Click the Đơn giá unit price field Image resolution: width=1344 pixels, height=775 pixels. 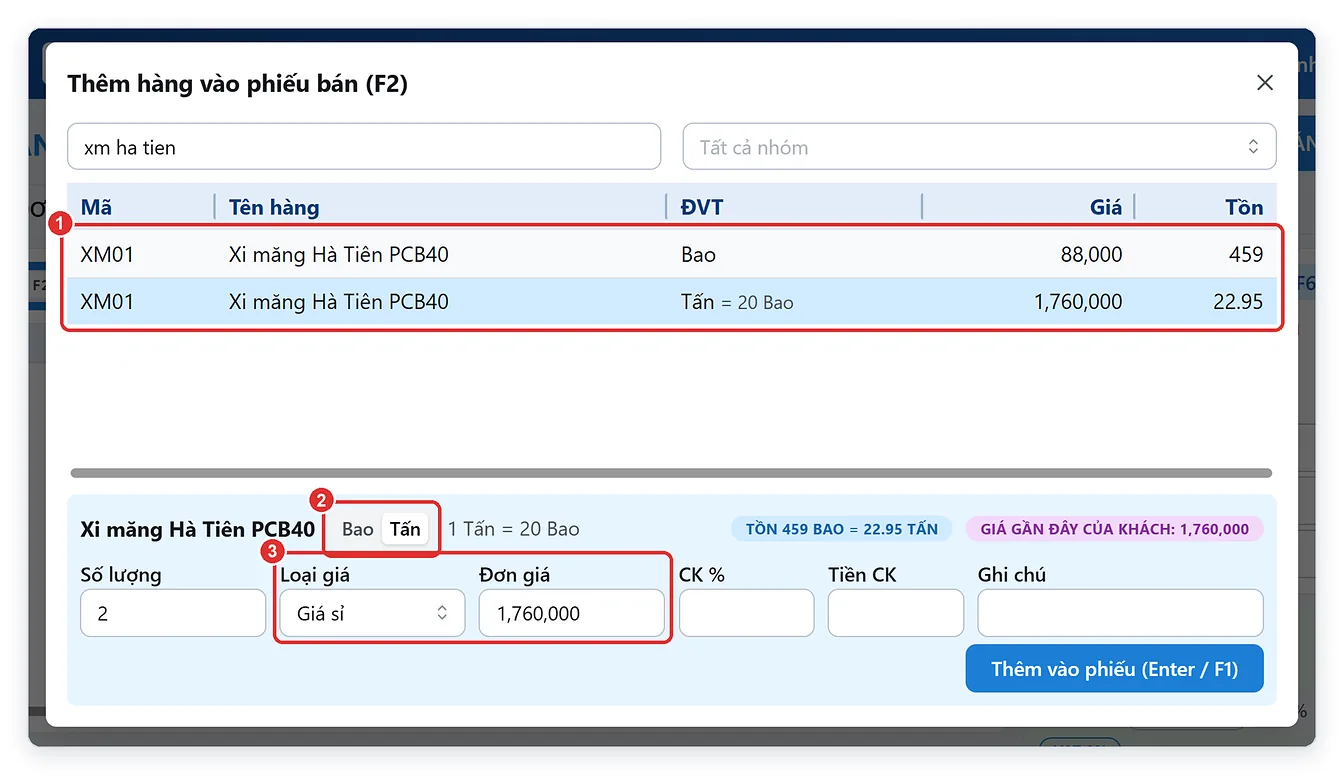tap(572, 613)
